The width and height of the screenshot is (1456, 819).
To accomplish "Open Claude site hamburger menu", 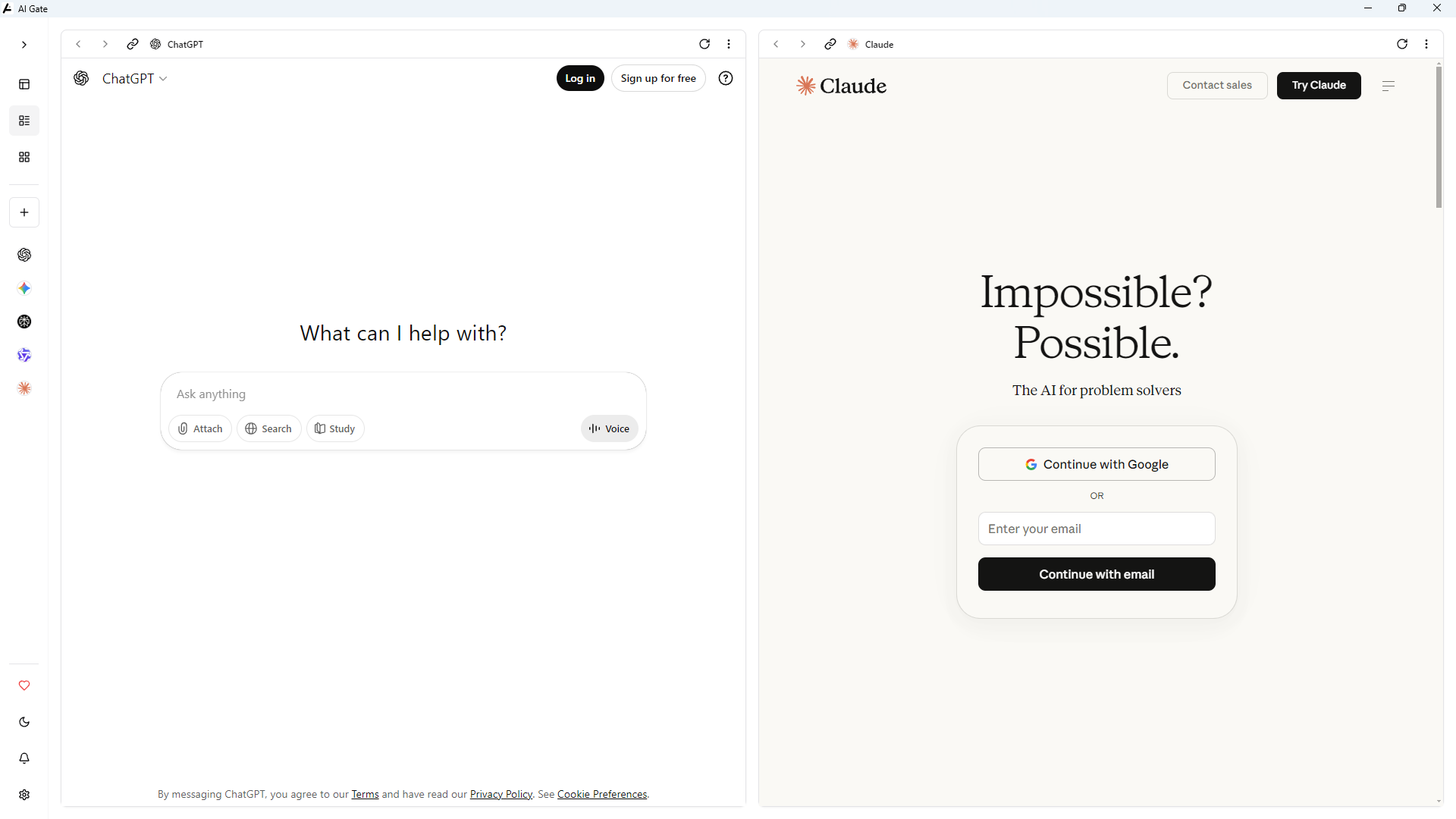I will coord(1389,86).
